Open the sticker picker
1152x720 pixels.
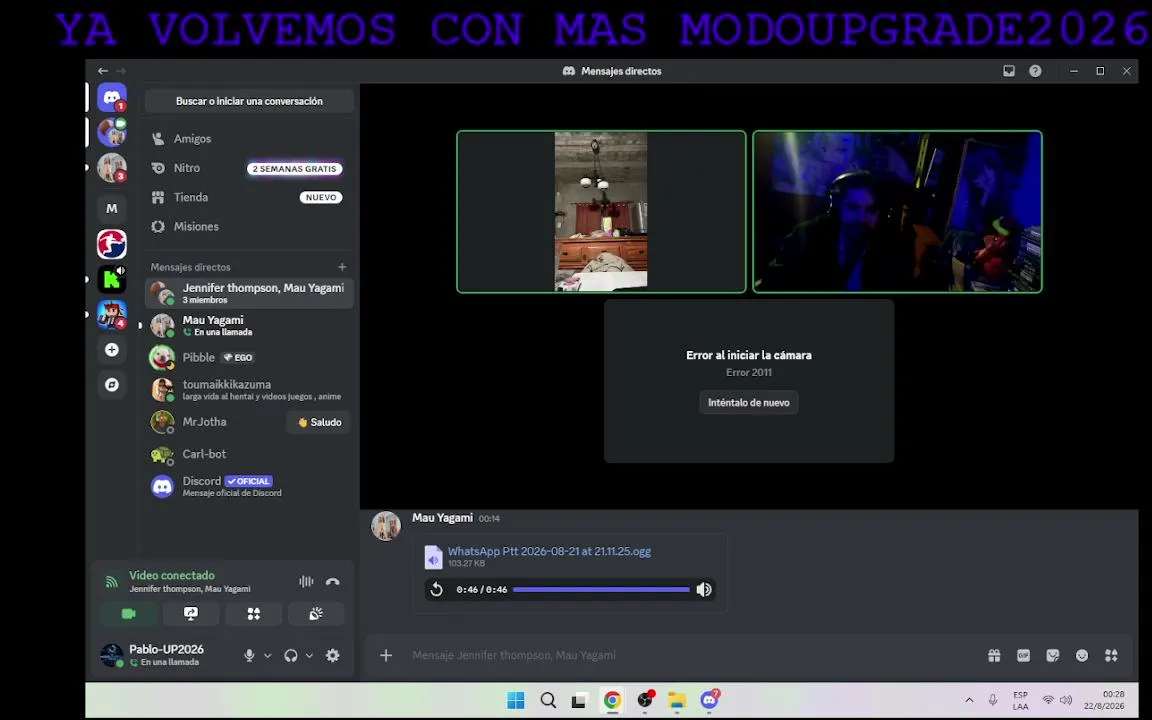pyautogui.click(x=1053, y=655)
